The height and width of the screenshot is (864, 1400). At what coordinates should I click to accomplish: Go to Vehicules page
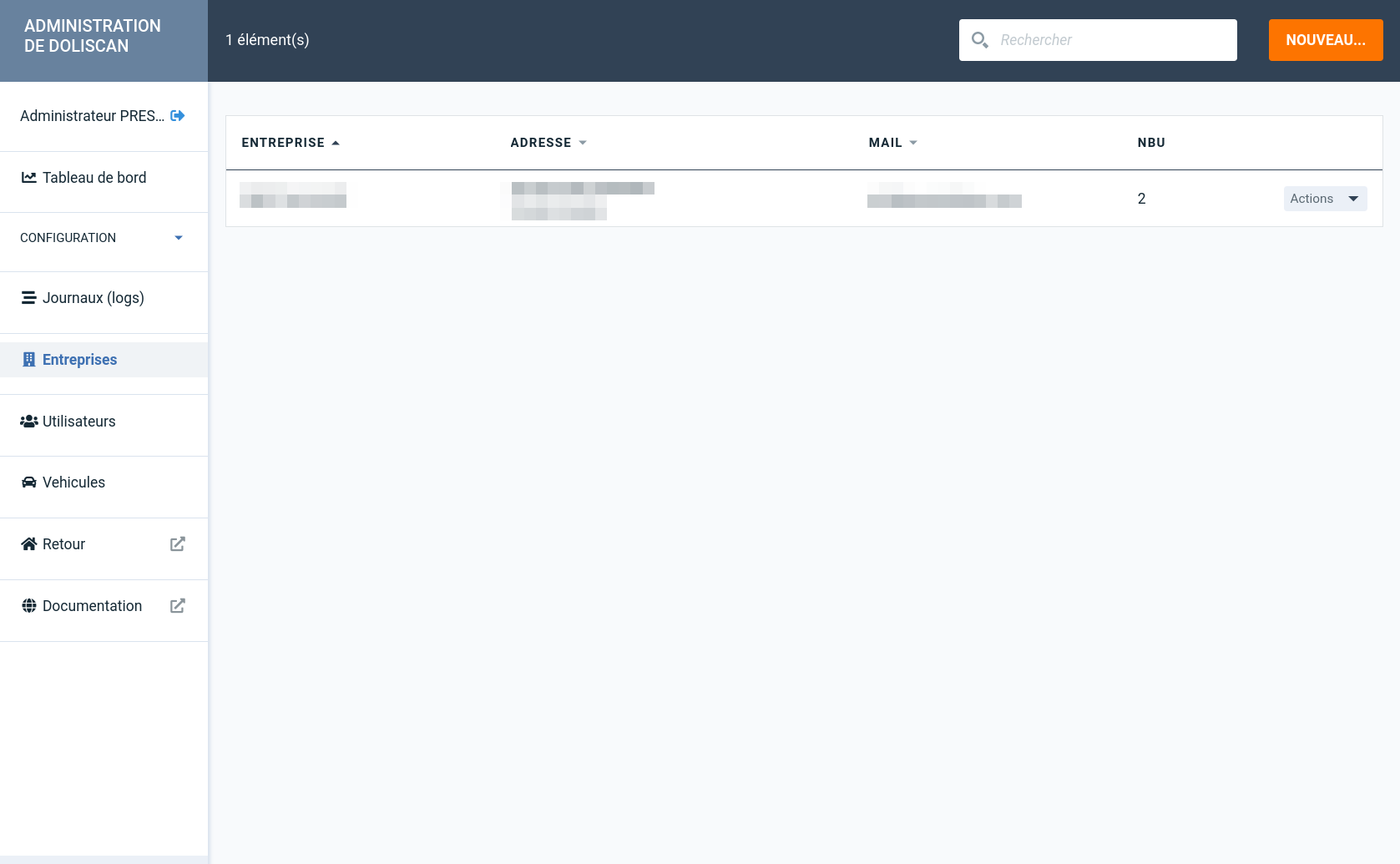104,483
